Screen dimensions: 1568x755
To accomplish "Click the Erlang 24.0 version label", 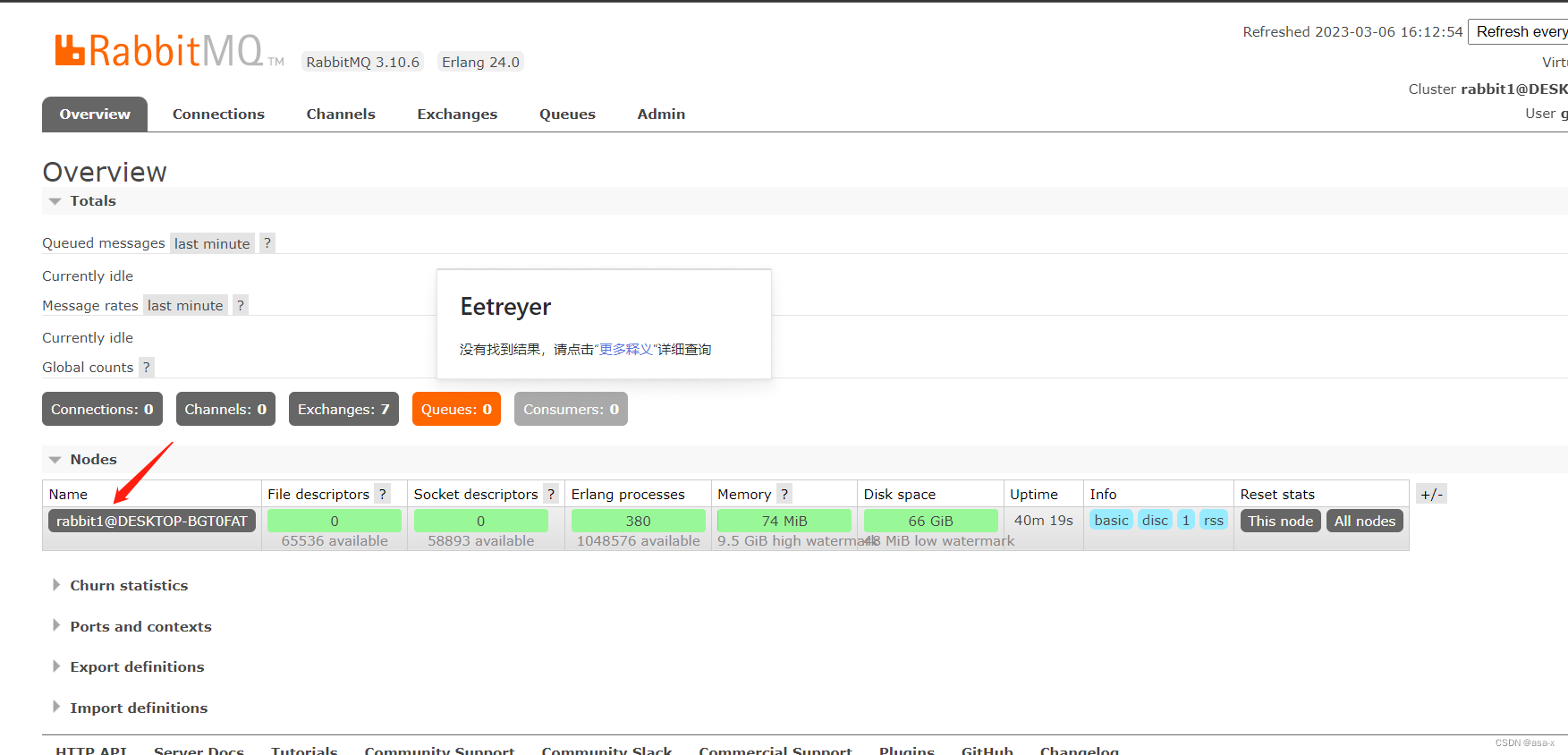I will [x=480, y=62].
